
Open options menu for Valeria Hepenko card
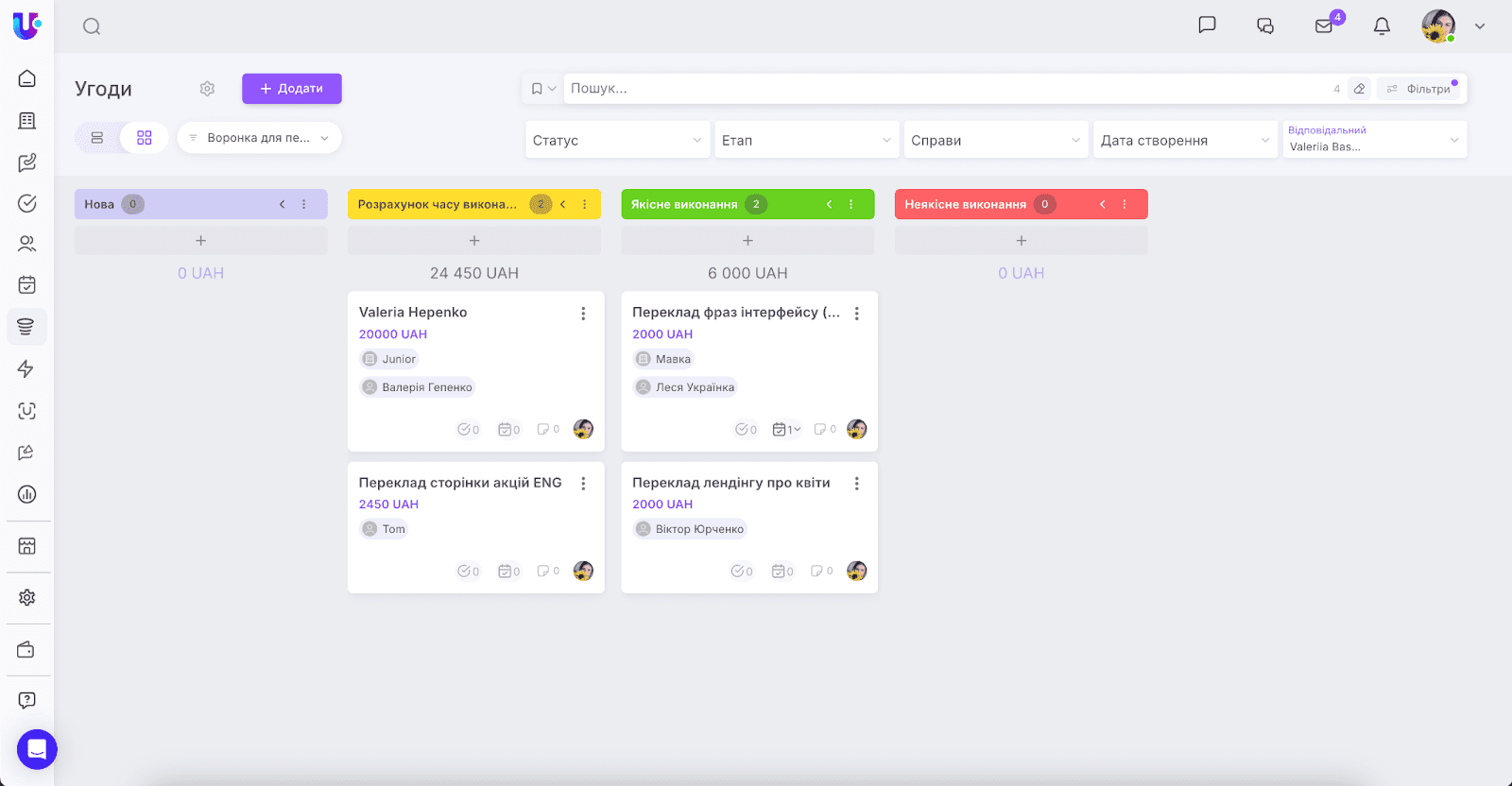pyautogui.click(x=583, y=314)
